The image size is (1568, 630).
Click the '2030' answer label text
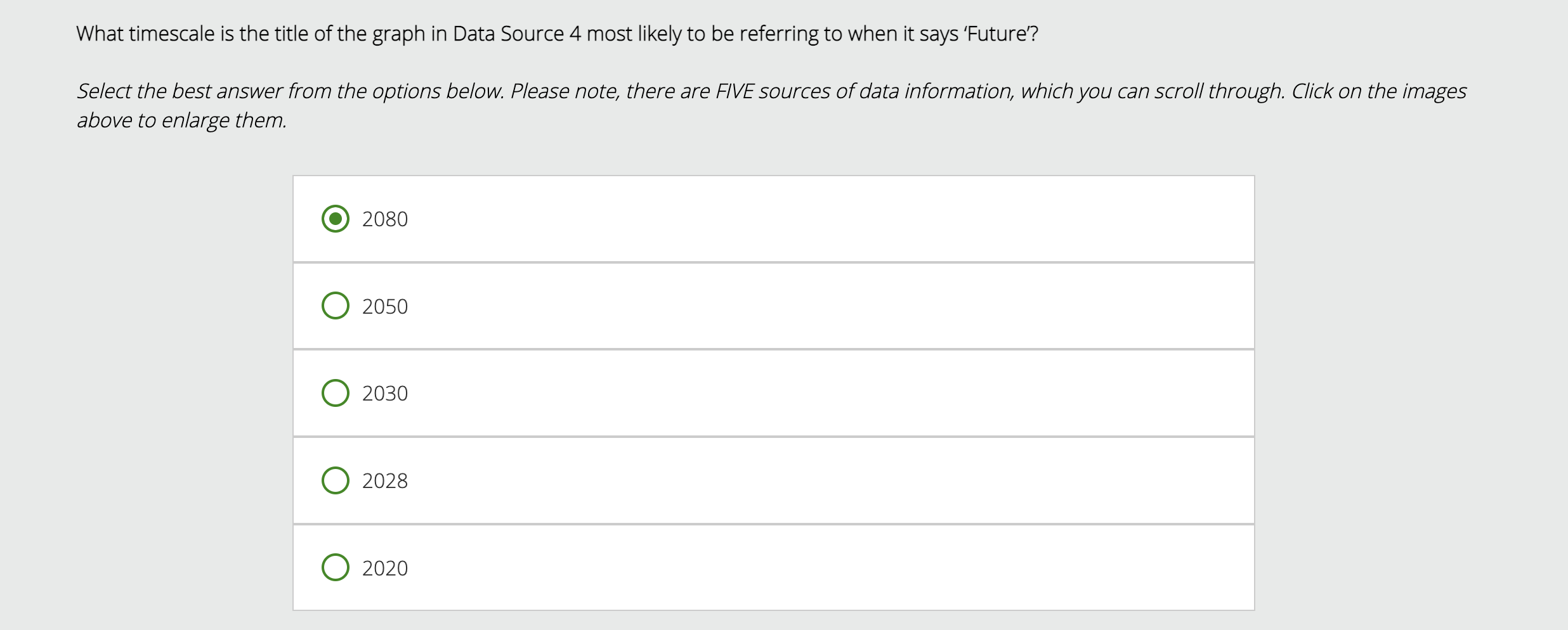pyautogui.click(x=384, y=394)
